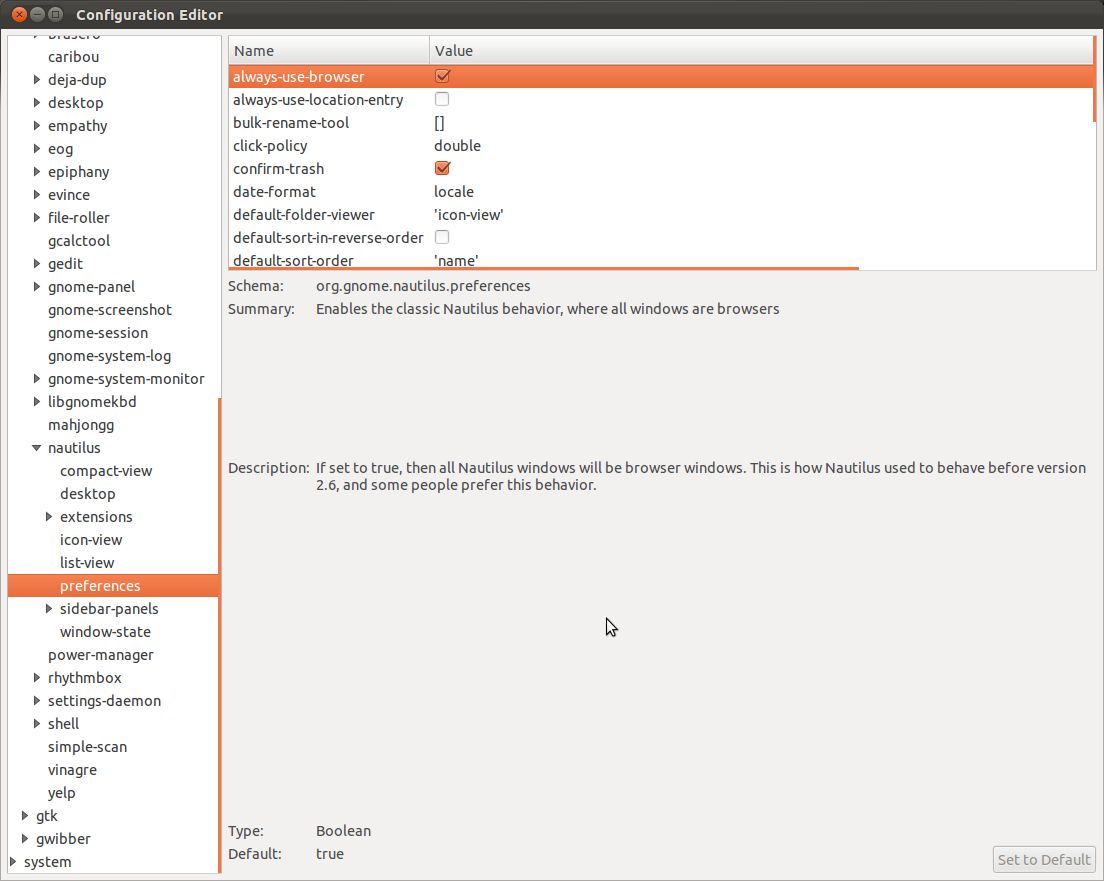The height and width of the screenshot is (881, 1104).
Task: Edit the bulk-rename-tool value []
Action: click(x=439, y=123)
